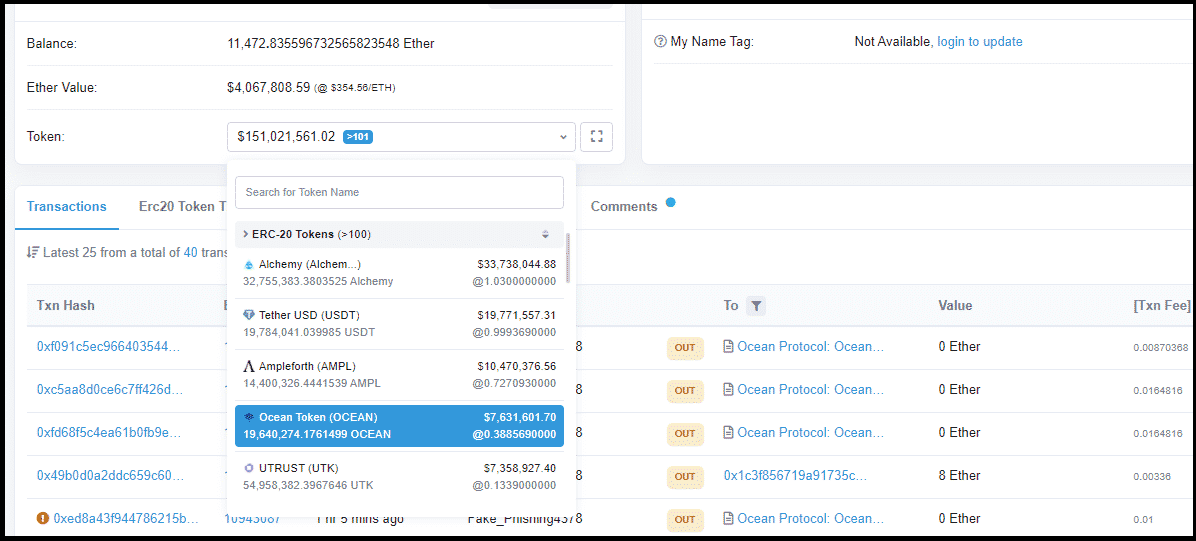
Task: Open Ocean Protocol link in 0xed8a43f9 row
Action: coord(811,519)
